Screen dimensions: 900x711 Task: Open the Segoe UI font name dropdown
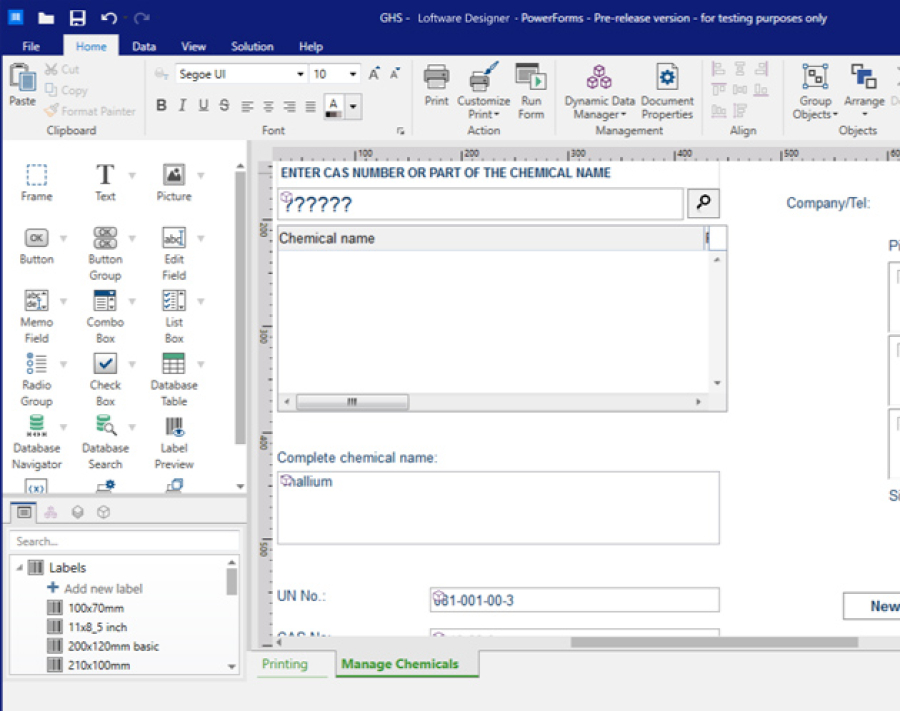point(300,75)
